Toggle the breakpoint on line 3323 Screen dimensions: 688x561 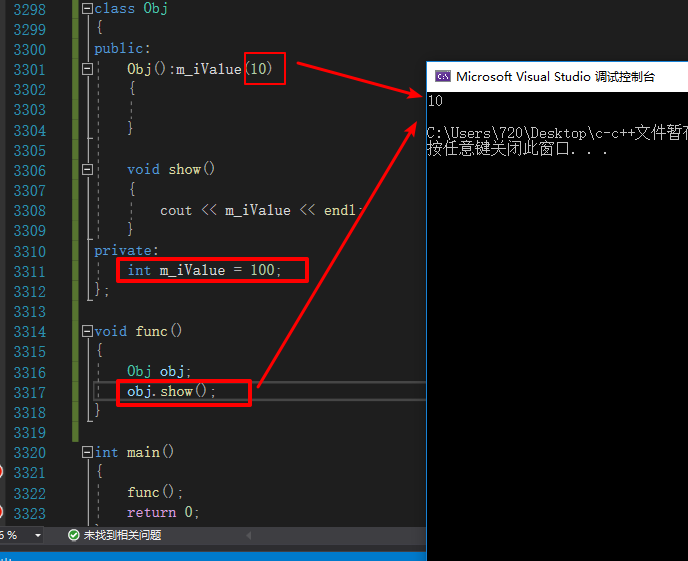click(x=1, y=512)
